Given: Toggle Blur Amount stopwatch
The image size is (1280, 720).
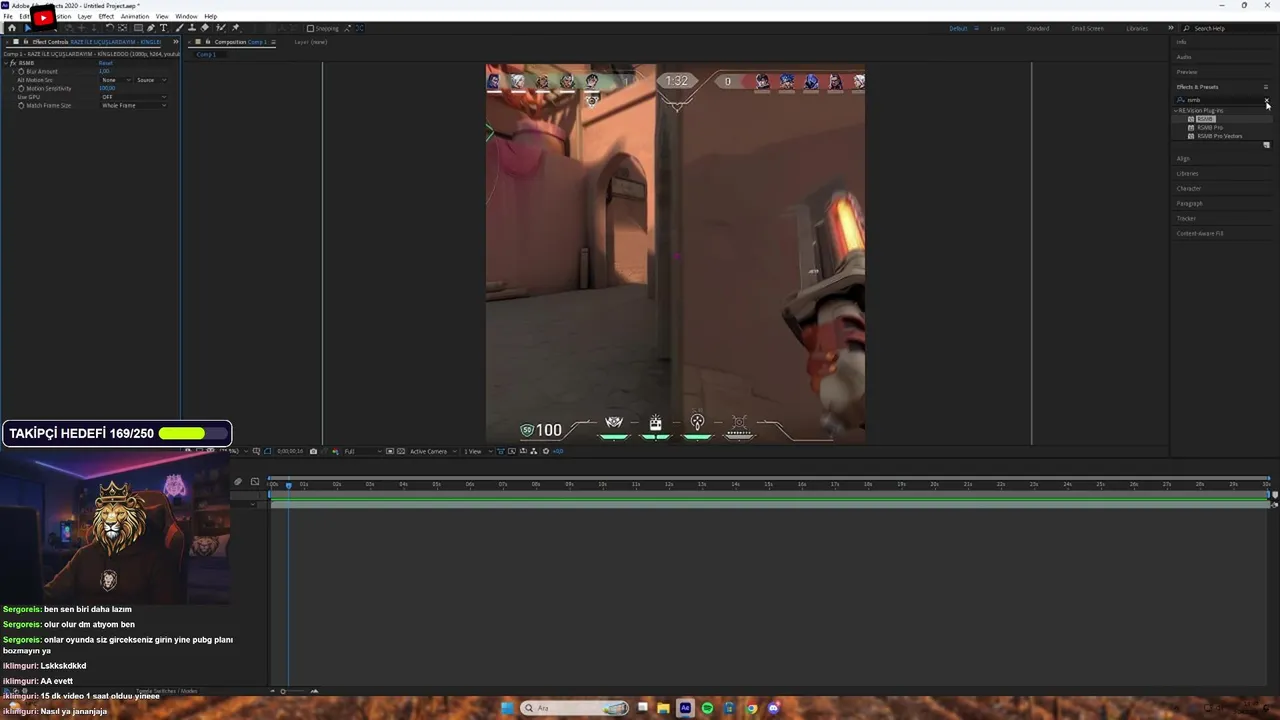Looking at the screenshot, I should coord(21,72).
